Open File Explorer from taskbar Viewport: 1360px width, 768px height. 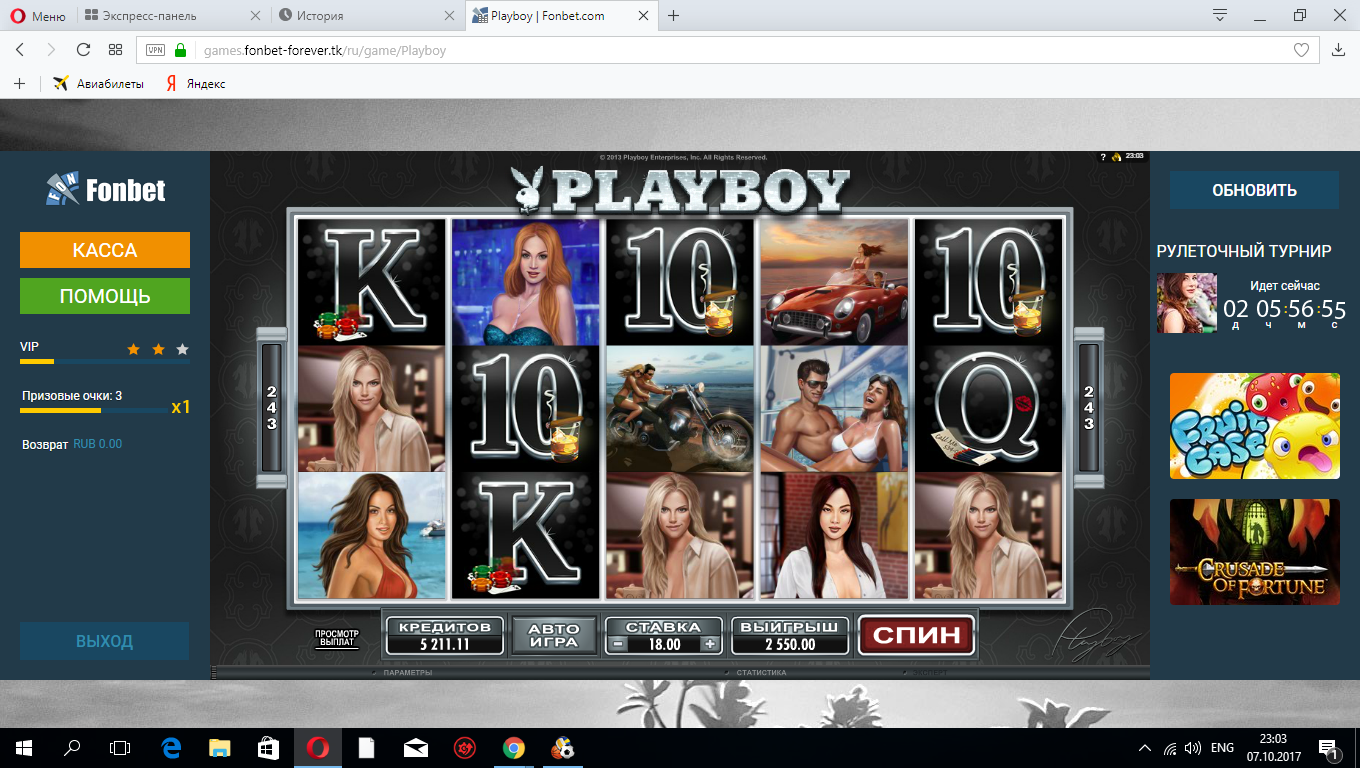click(219, 747)
